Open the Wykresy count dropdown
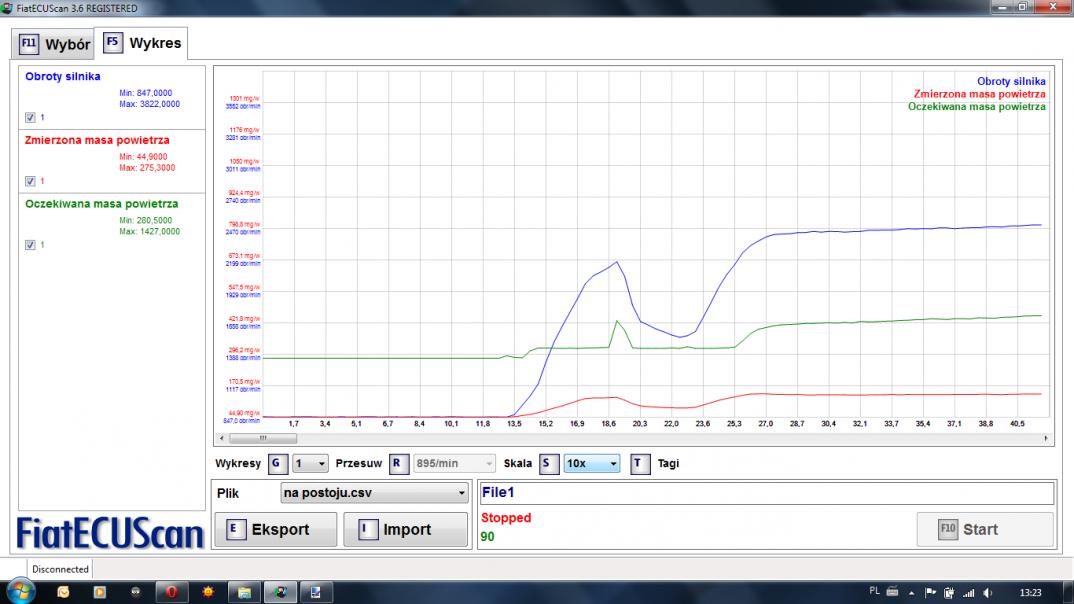This screenshot has width=1074, height=604. (310, 464)
